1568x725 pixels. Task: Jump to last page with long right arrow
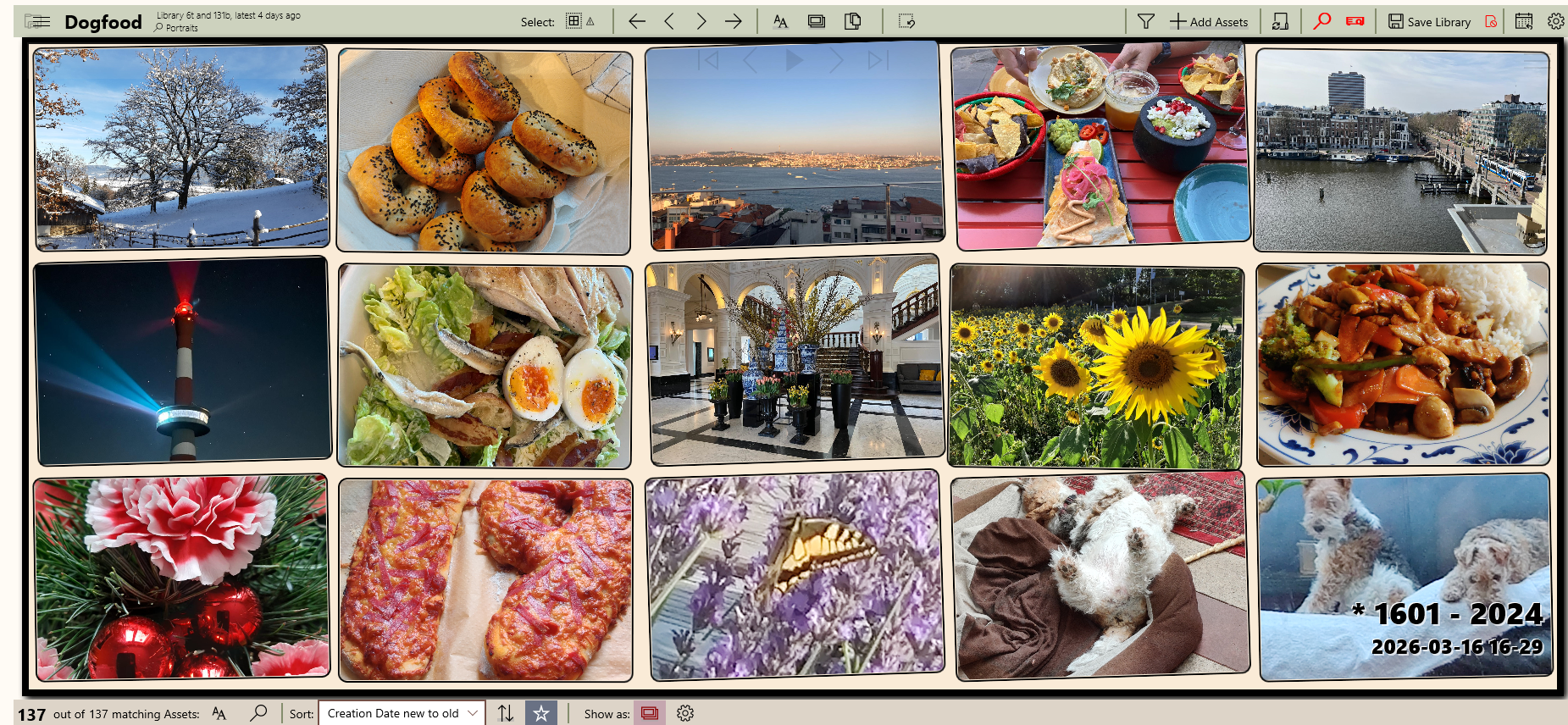734,21
